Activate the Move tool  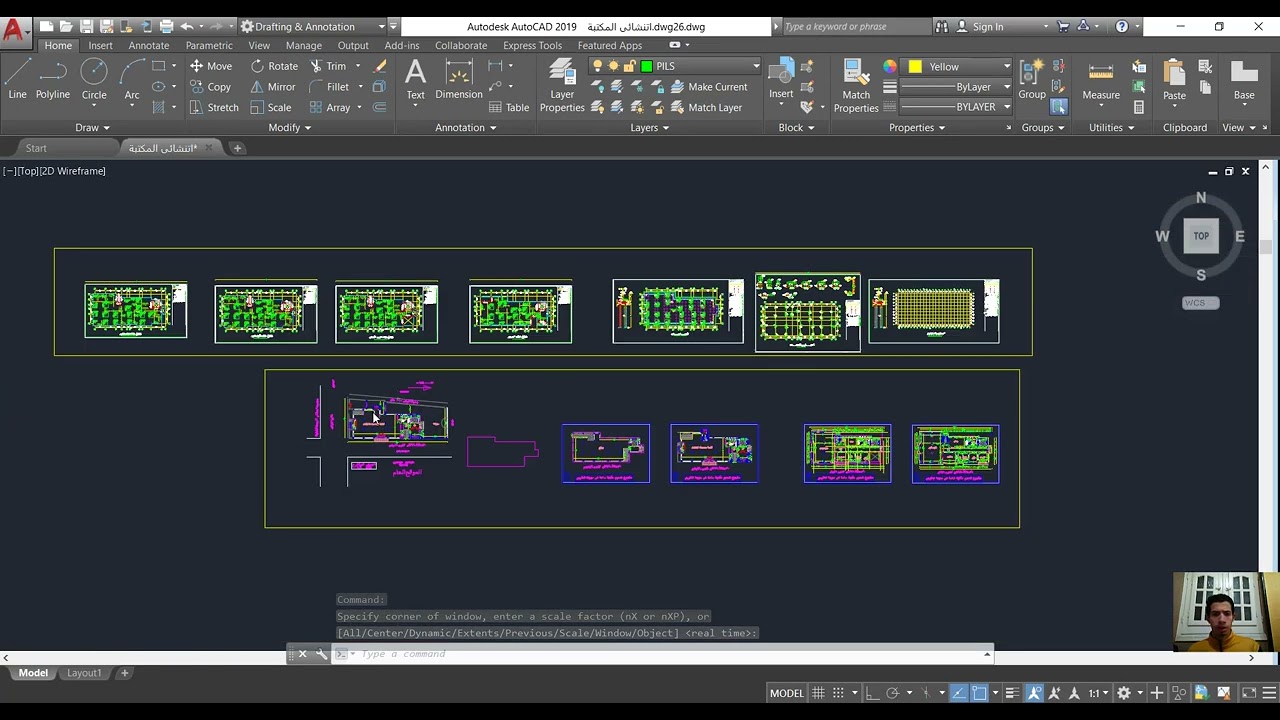coord(211,66)
